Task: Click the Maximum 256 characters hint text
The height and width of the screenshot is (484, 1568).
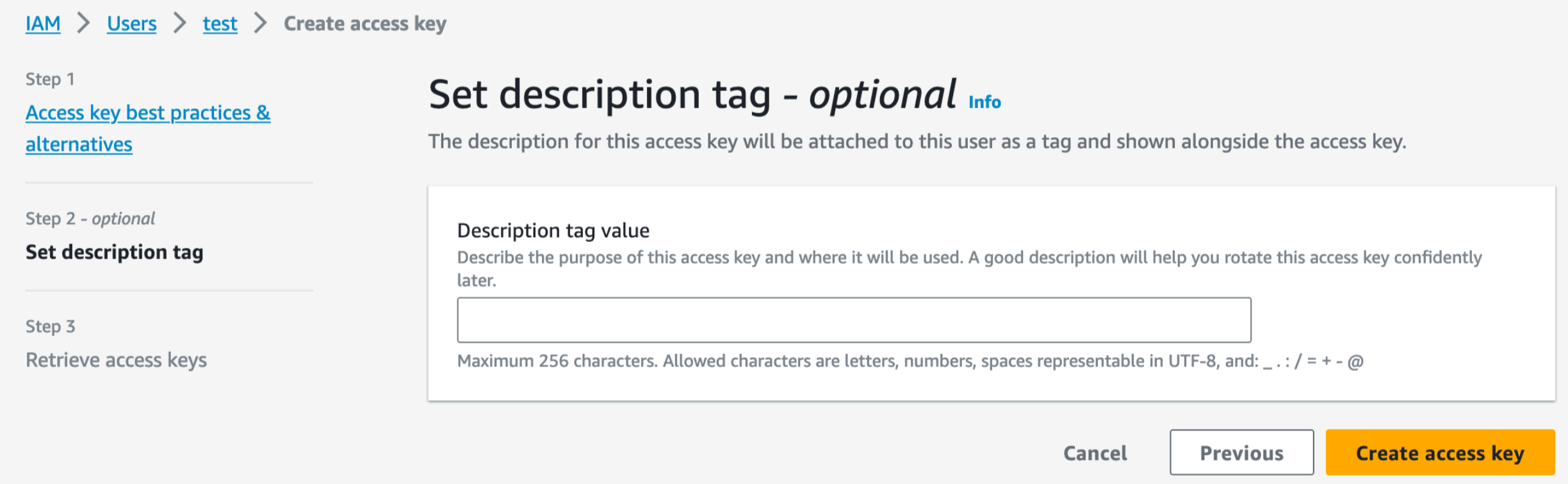Action: pos(910,361)
